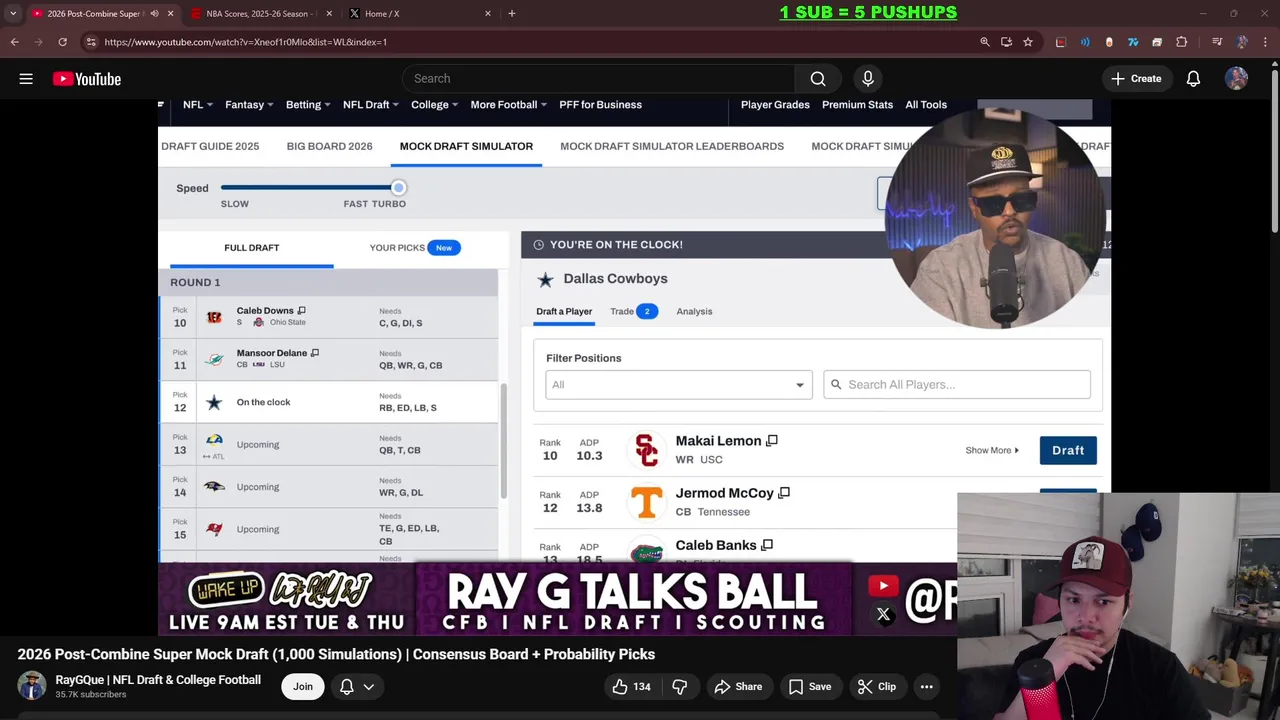Reload the page with refresh icon
The width and height of the screenshot is (1280, 720).
pos(62,42)
